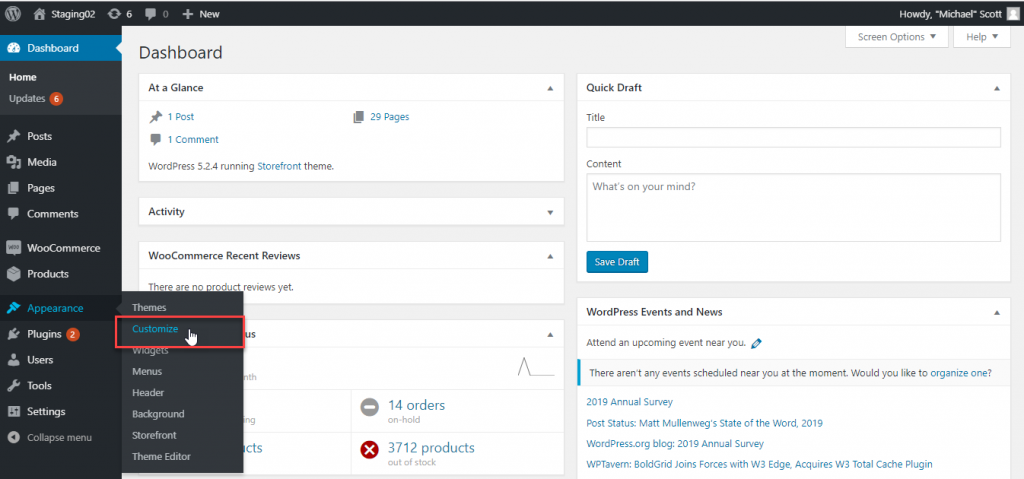Viewport: 1024px width, 479px height.
Task: Open the Help dropdown tab
Action: 982,37
